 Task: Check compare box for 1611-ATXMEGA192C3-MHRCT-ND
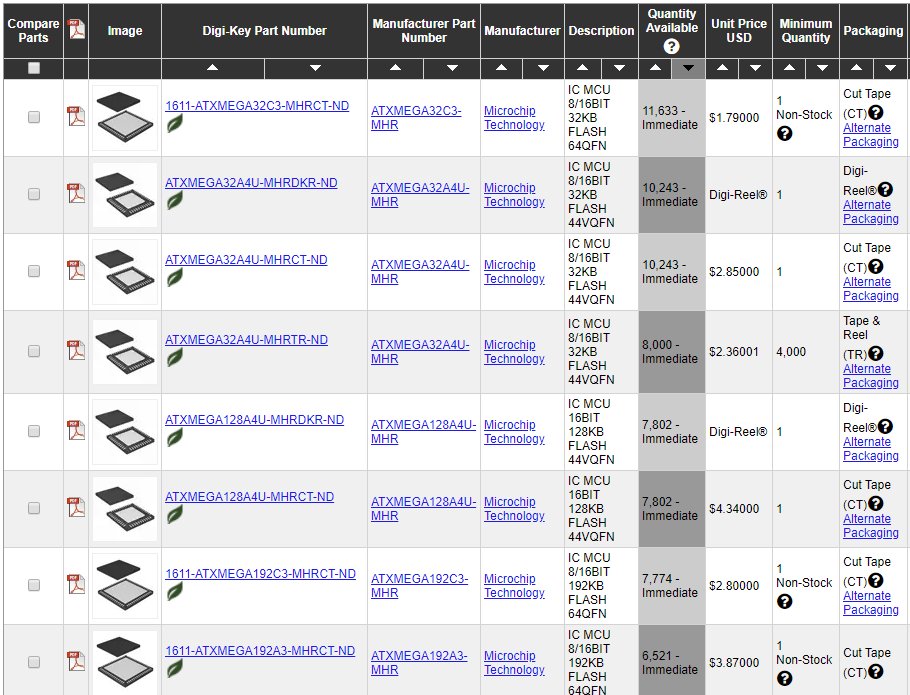pyautogui.click(x=34, y=585)
